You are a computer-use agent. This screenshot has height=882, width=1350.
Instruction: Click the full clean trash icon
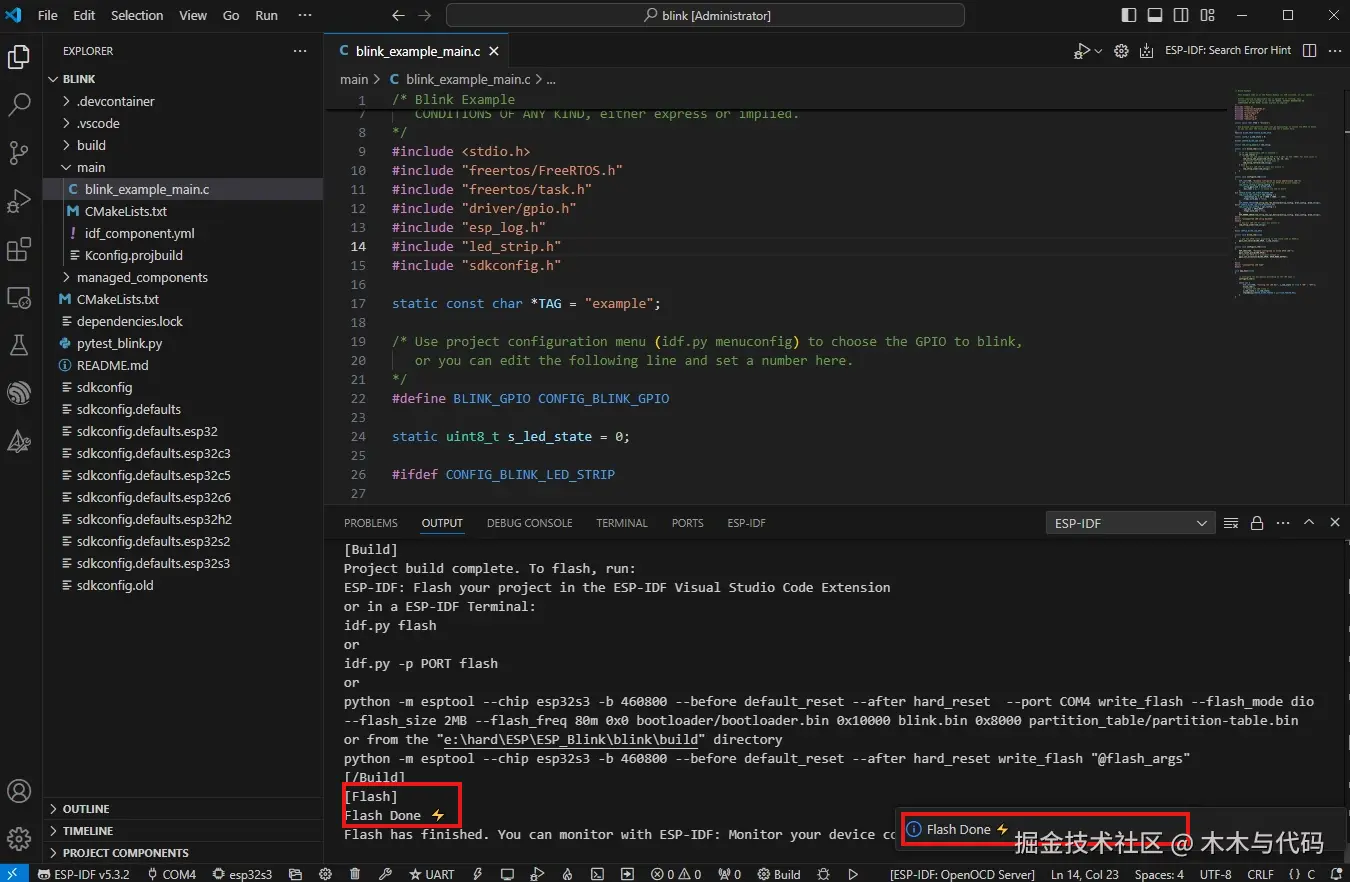point(355,874)
